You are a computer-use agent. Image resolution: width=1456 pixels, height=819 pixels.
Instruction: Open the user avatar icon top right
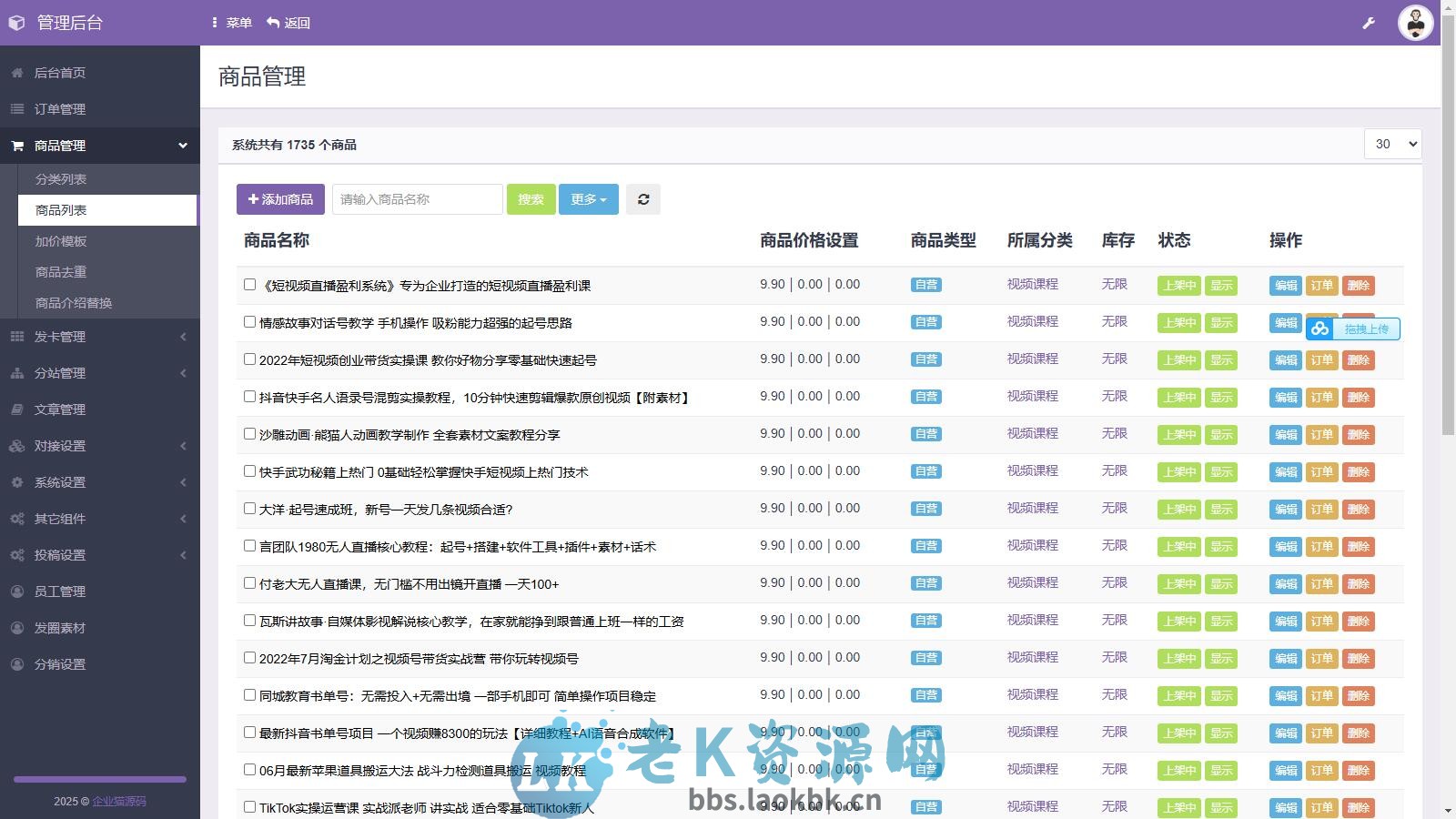pos(1414,23)
